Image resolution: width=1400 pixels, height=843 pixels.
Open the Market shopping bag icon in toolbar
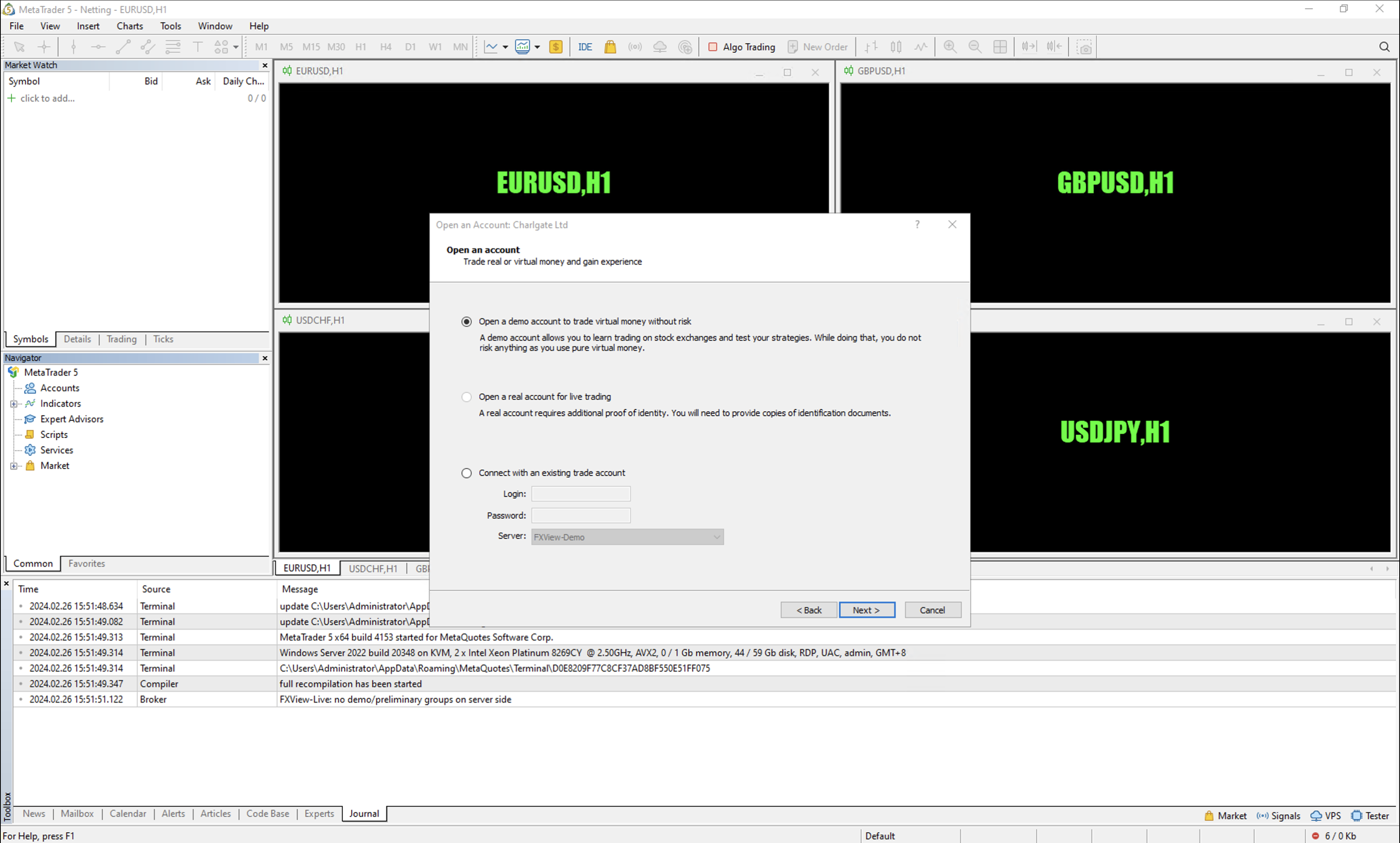610,47
